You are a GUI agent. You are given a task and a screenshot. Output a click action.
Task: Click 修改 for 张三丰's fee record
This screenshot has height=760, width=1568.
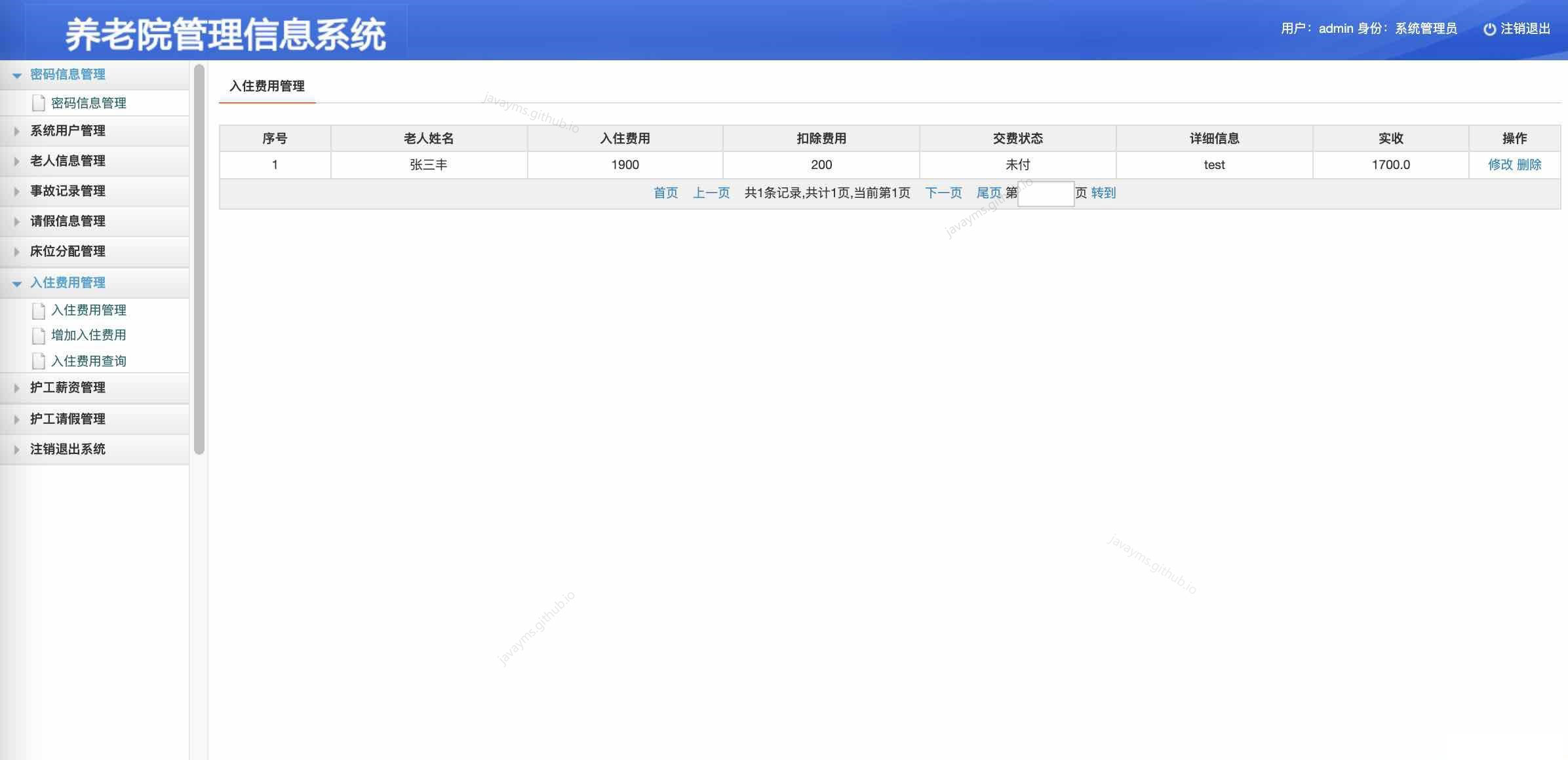tap(1500, 164)
